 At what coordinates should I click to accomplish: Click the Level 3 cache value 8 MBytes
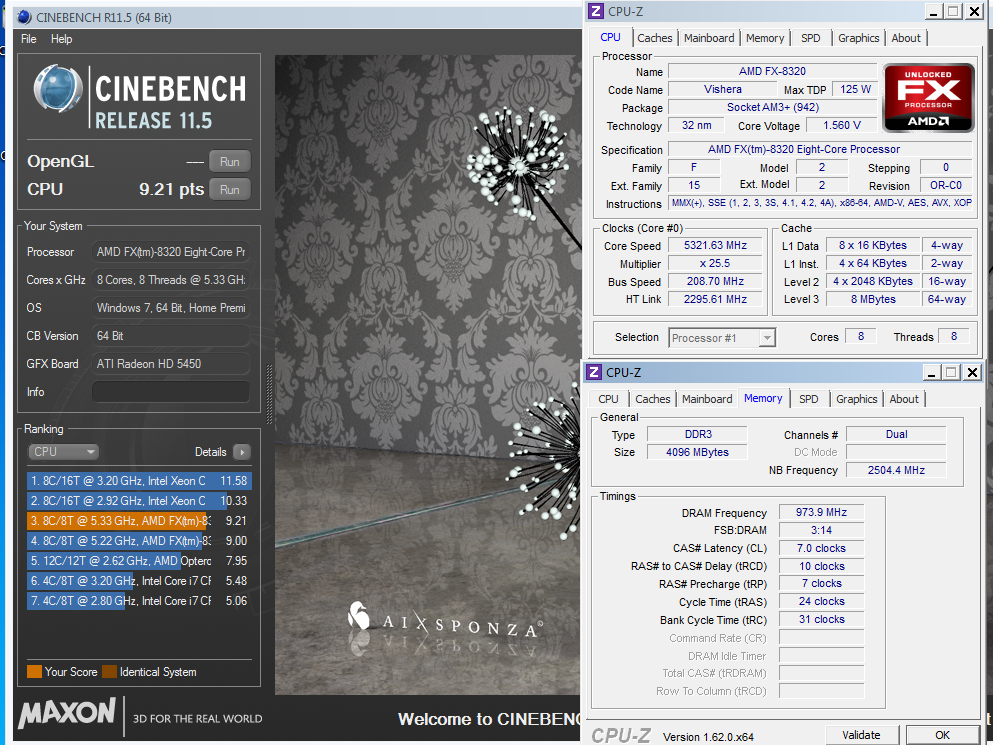873,299
